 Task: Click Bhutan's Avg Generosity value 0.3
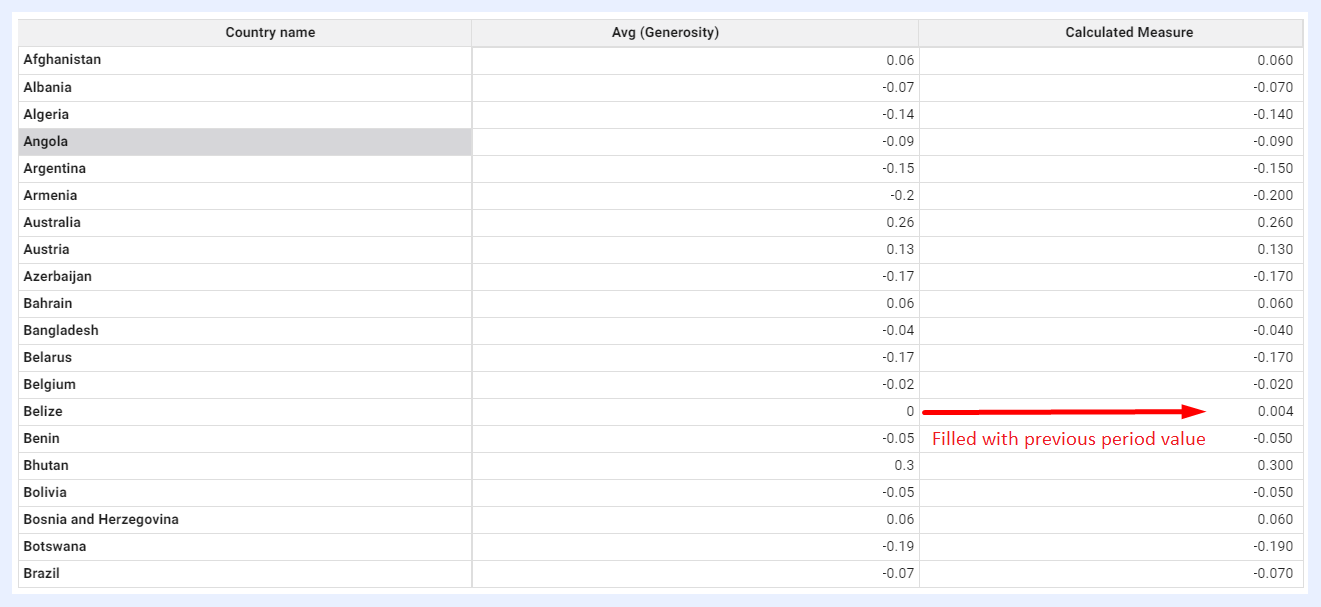tap(904, 465)
